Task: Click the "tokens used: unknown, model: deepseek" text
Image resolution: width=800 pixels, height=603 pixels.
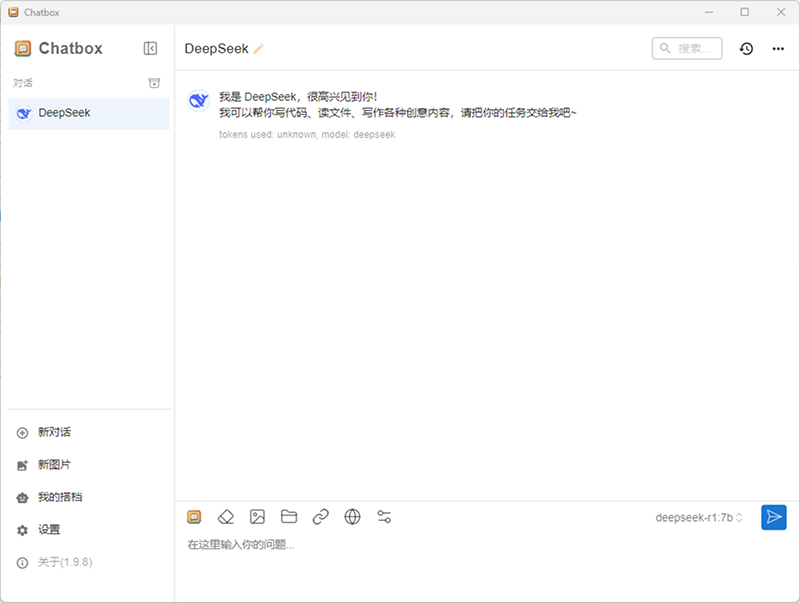Action: [307, 135]
